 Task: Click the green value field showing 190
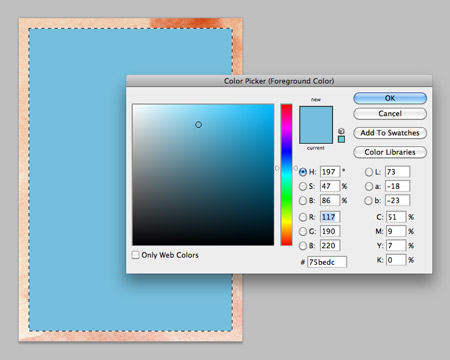330,231
